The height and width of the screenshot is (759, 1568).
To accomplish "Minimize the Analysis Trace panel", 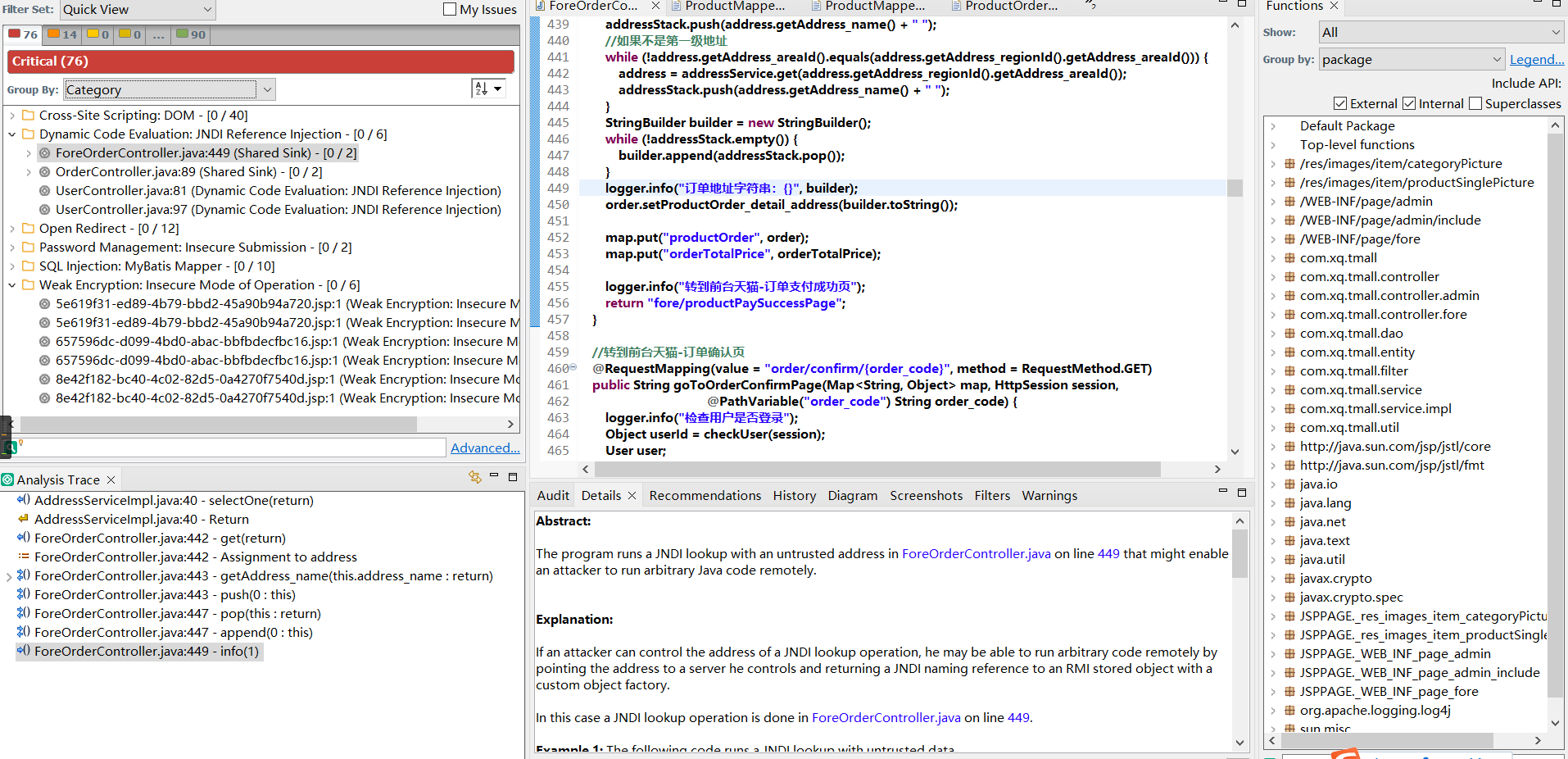I will click(494, 475).
